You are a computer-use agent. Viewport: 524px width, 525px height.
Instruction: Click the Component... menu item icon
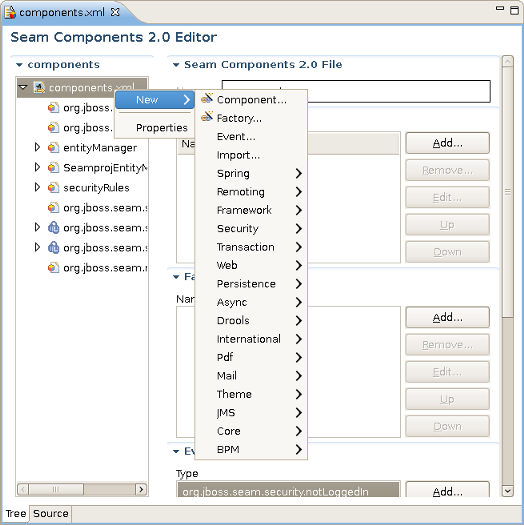(x=207, y=98)
